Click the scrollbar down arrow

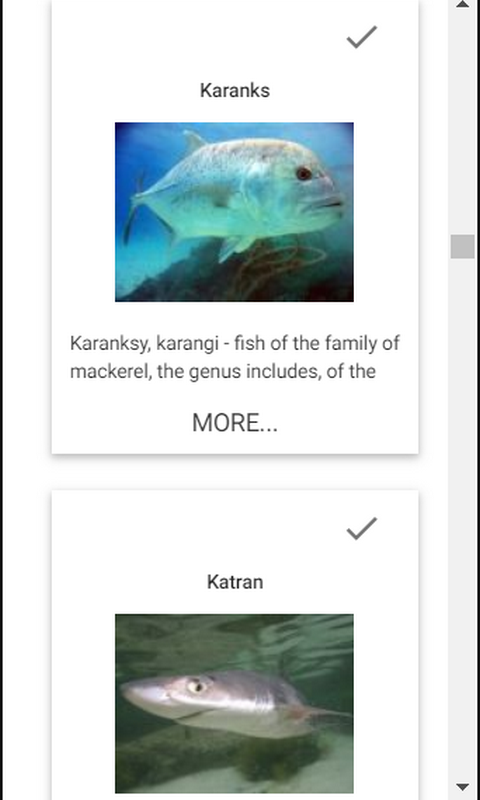tap(463, 787)
